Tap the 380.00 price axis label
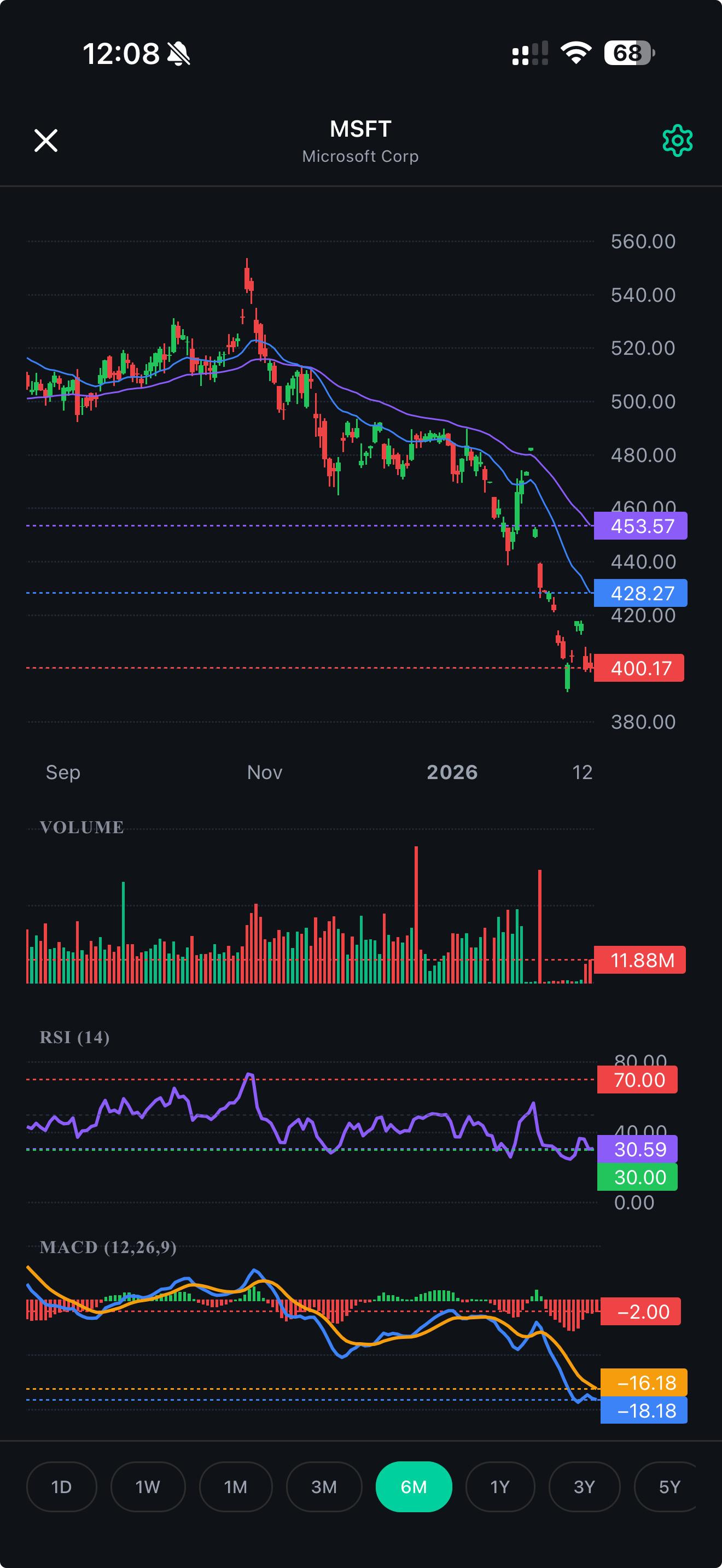The width and height of the screenshot is (722, 1568). 643,722
